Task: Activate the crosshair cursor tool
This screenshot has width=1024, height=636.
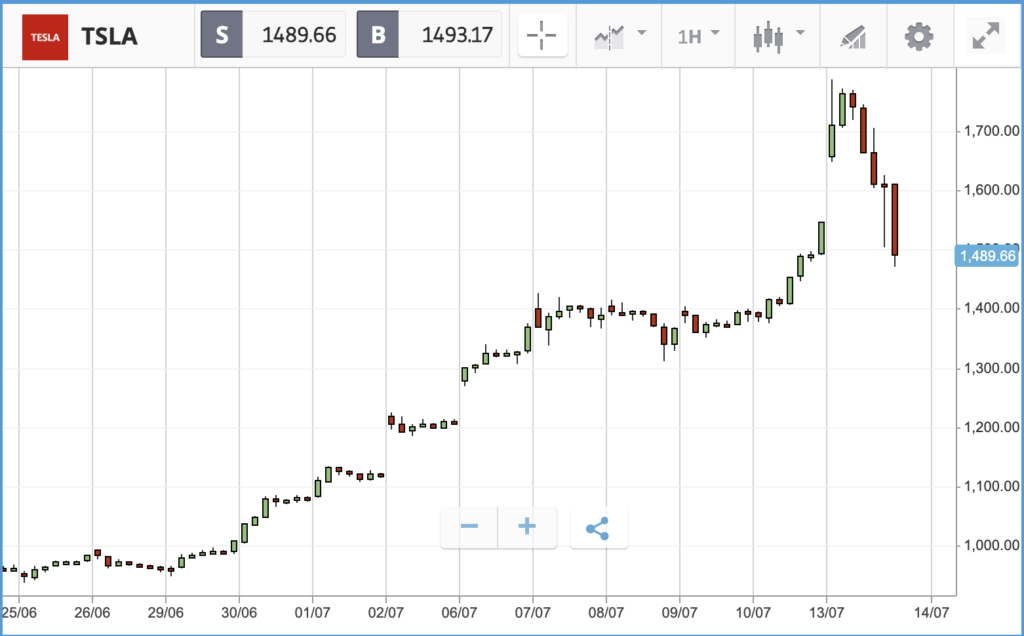Action: 542,35
